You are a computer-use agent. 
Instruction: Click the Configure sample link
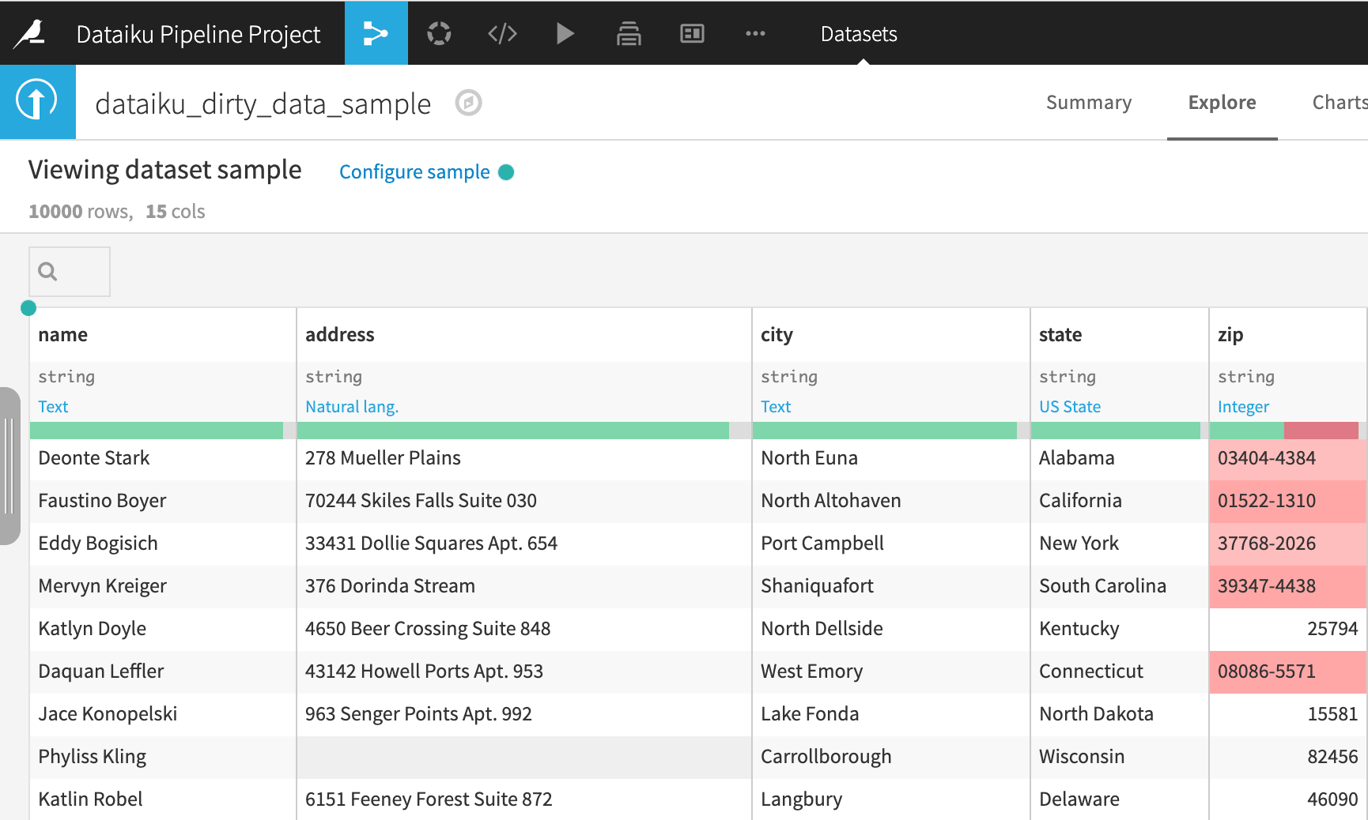point(414,171)
